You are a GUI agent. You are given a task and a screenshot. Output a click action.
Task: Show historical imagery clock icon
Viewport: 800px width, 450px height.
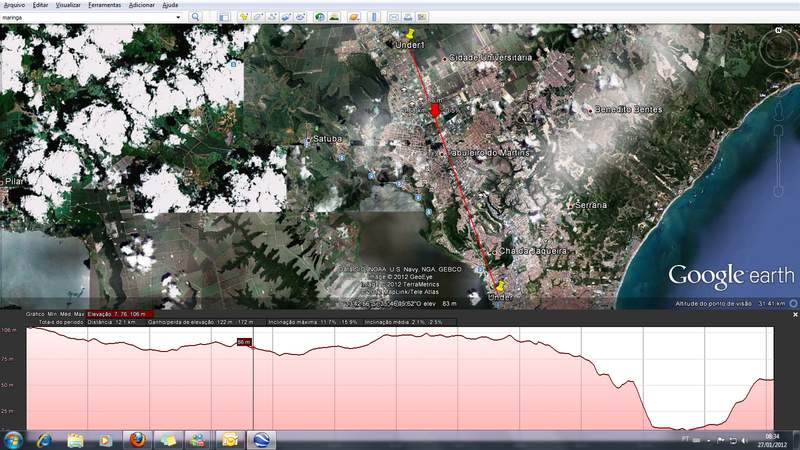click(320, 17)
